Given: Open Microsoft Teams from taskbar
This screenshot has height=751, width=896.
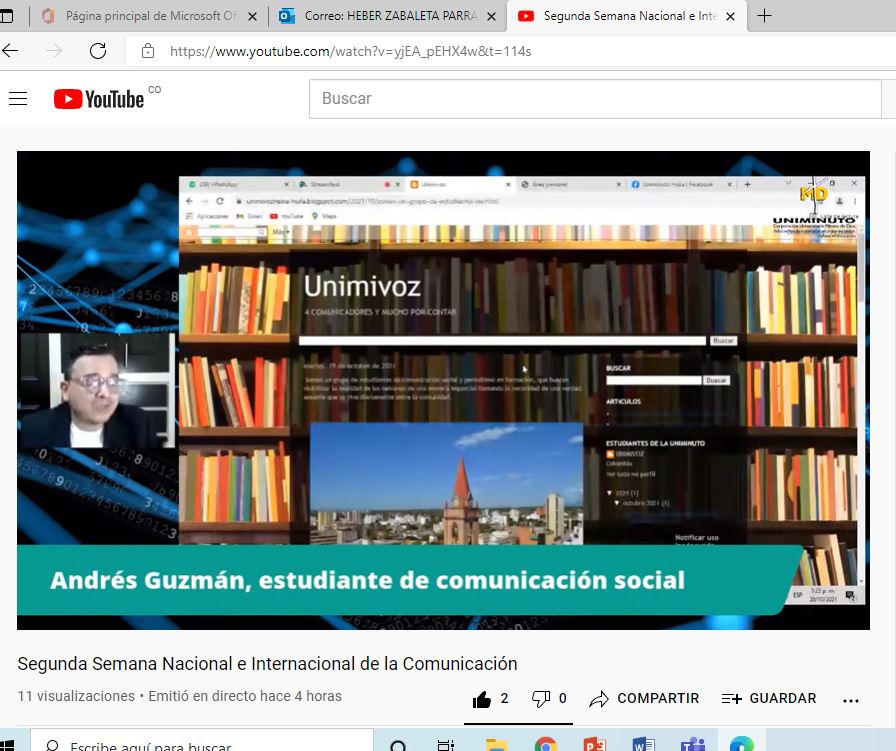Looking at the screenshot, I should click(693, 745).
